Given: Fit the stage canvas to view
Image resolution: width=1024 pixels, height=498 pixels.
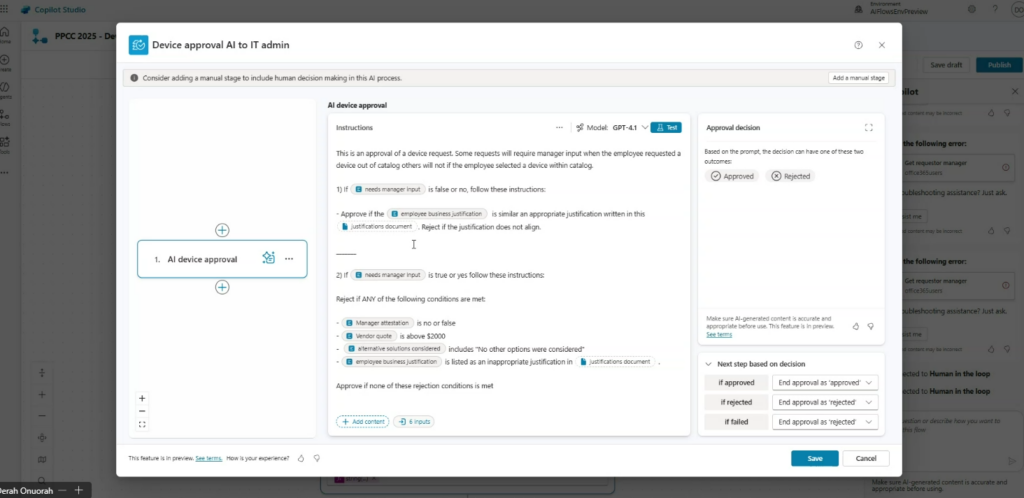Looking at the screenshot, I should [142, 424].
